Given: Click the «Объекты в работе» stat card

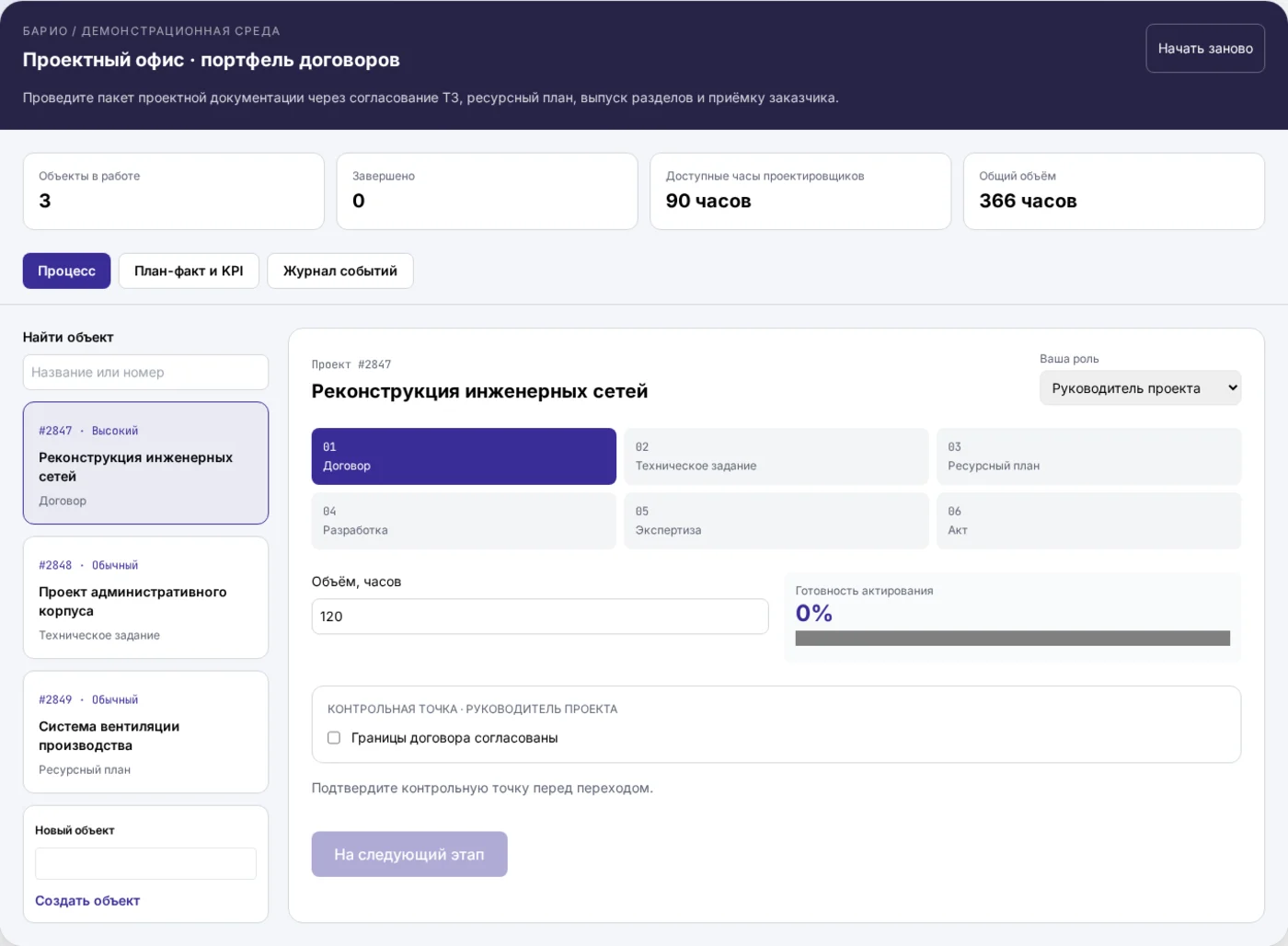Looking at the screenshot, I should pyautogui.click(x=174, y=191).
